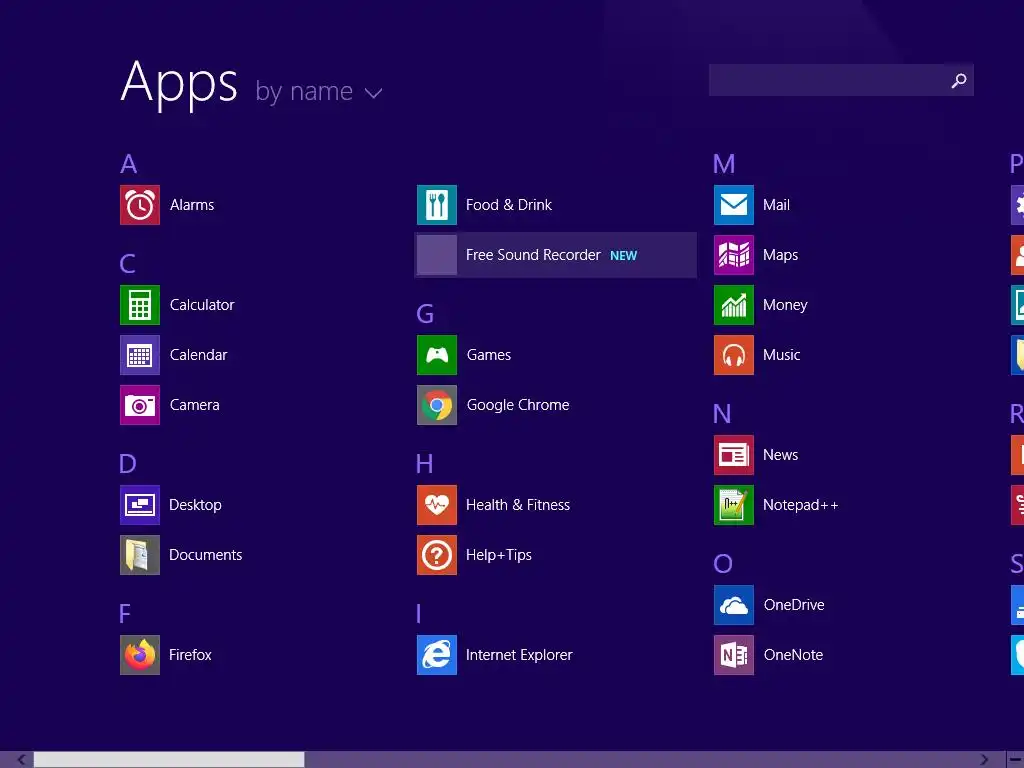Click the 'Money' label
Image resolution: width=1024 pixels, height=768 pixels.
point(786,306)
